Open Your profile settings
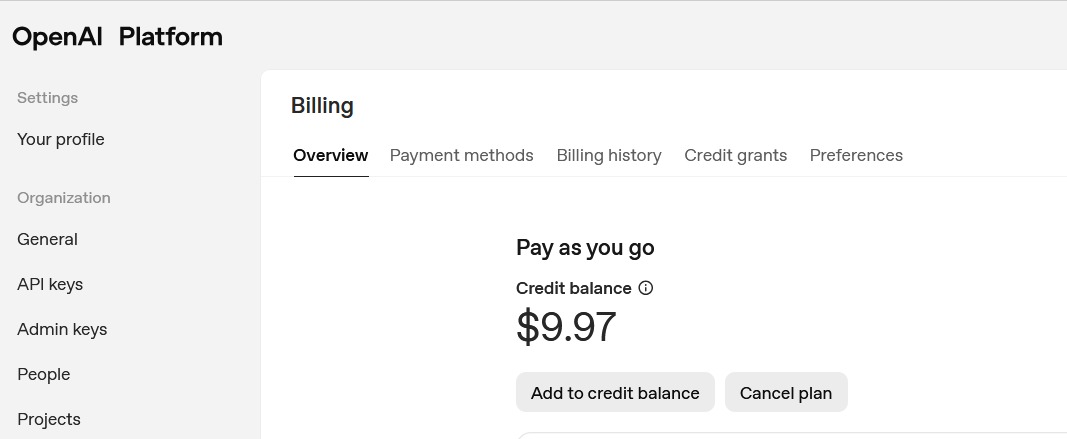 point(61,139)
